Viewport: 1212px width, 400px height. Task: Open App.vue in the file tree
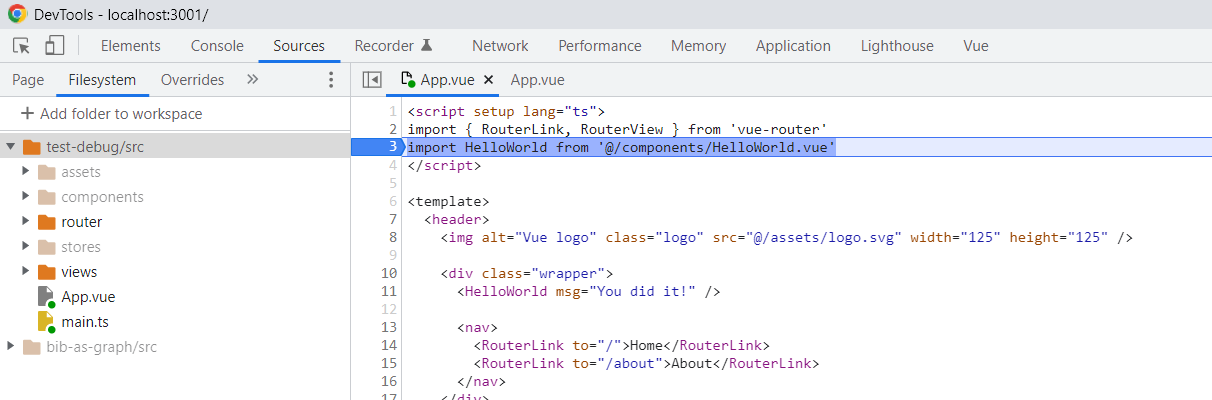click(x=88, y=297)
